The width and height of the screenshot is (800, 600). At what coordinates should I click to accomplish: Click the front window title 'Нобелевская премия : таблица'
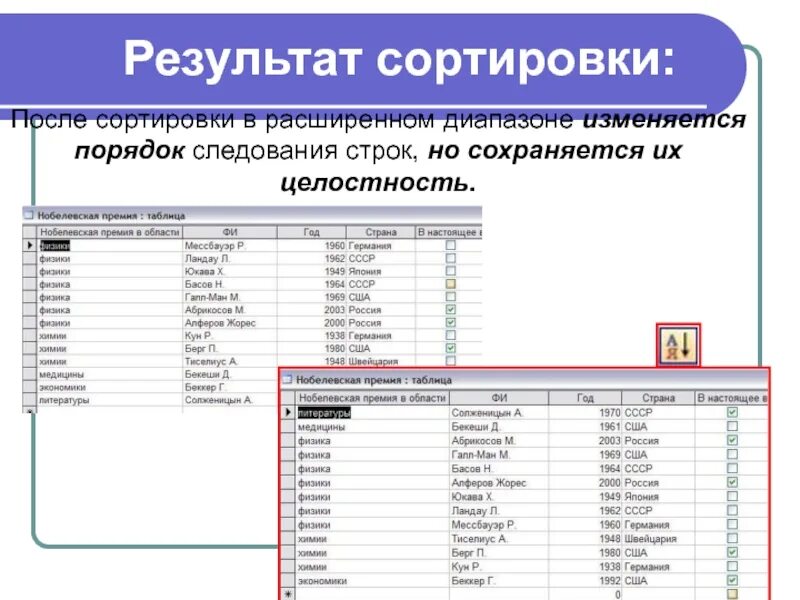pos(373,380)
